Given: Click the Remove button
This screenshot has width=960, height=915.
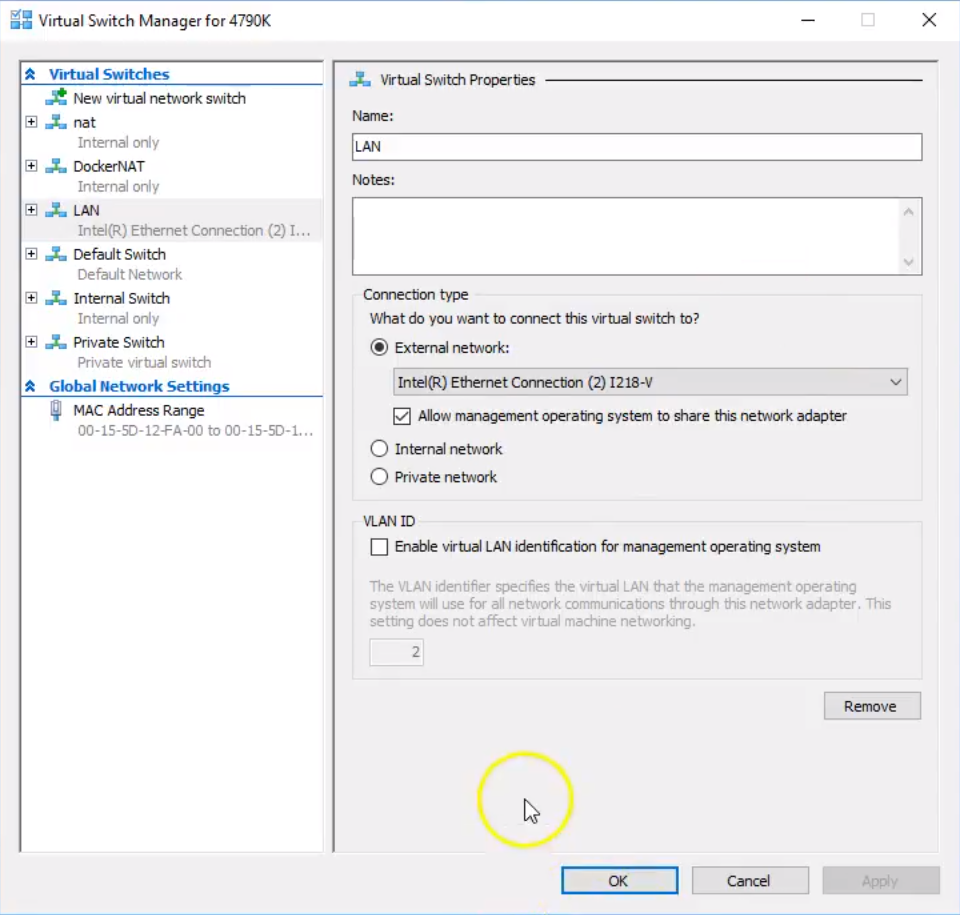Looking at the screenshot, I should (x=871, y=705).
